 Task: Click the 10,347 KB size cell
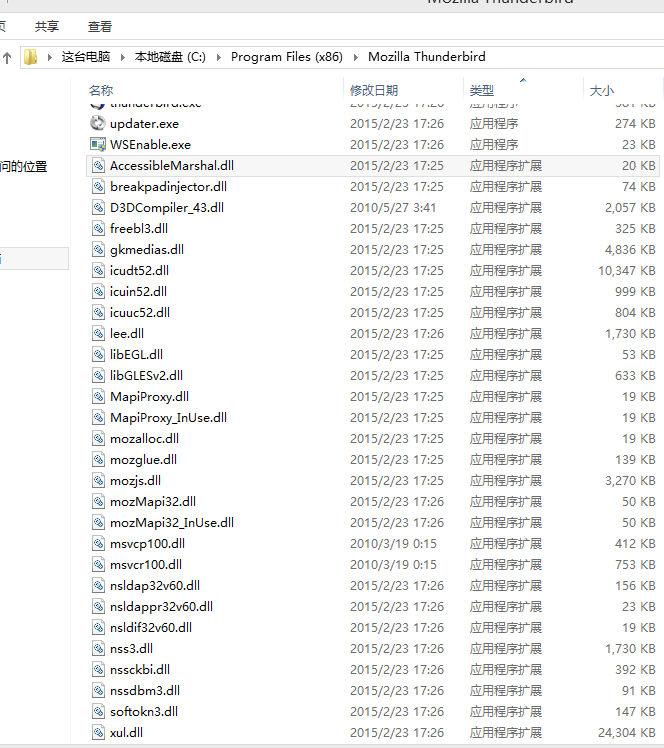[627, 270]
